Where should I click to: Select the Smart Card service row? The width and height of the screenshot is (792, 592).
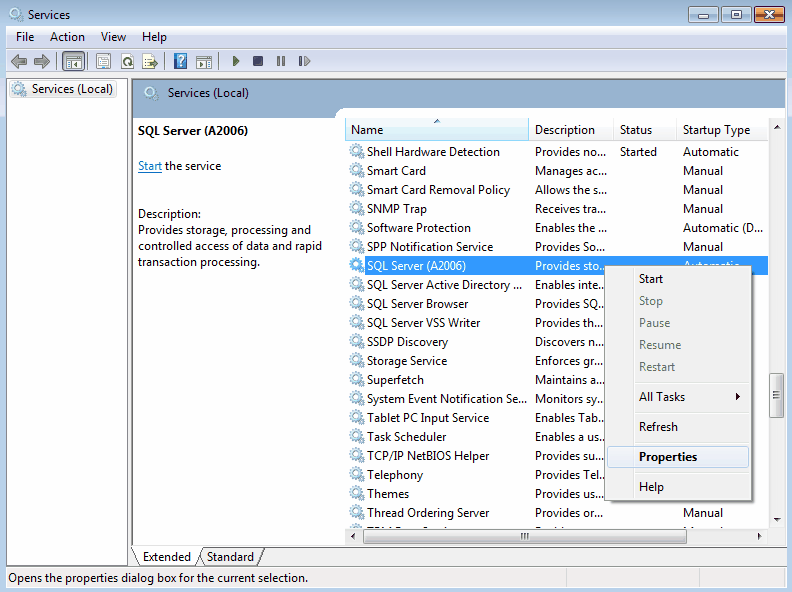(558, 171)
